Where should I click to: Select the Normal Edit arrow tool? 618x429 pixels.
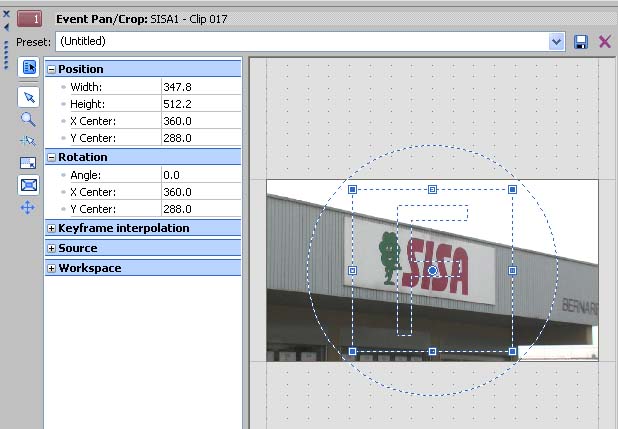[x=28, y=97]
